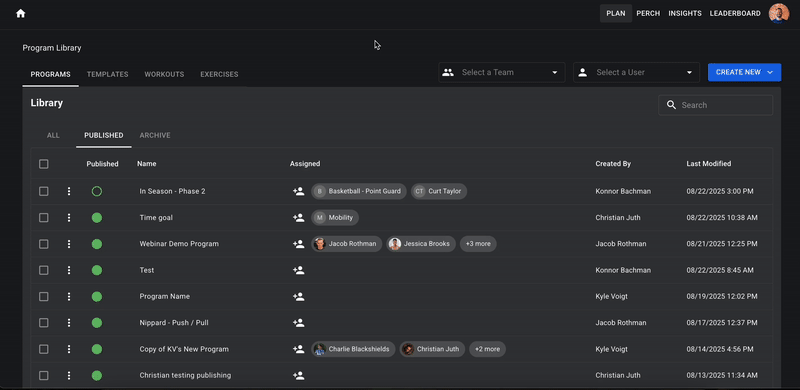Click assign-user icon for Webinar Demo Program
The image size is (800, 390).
point(298,244)
